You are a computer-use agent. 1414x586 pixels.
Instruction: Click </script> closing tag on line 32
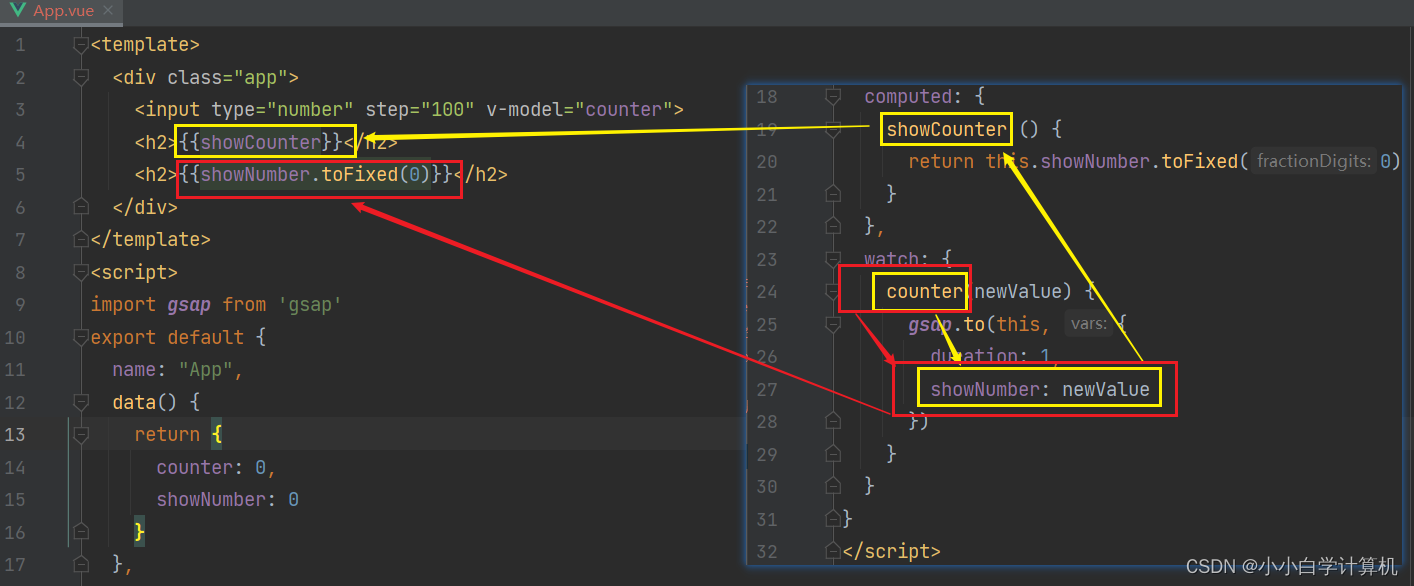[x=892, y=551]
